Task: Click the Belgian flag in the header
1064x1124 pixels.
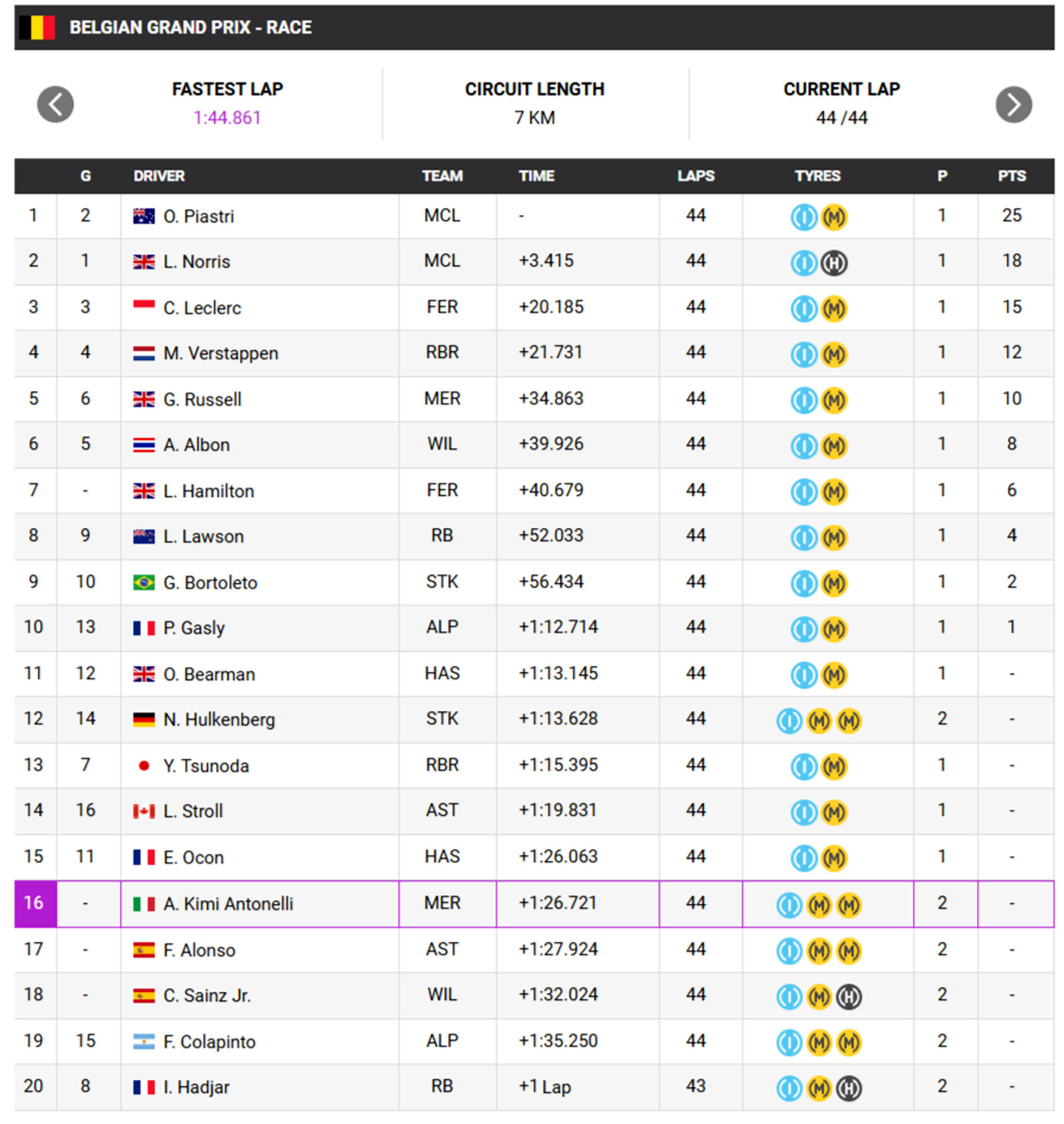Action: pyautogui.click(x=37, y=27)
